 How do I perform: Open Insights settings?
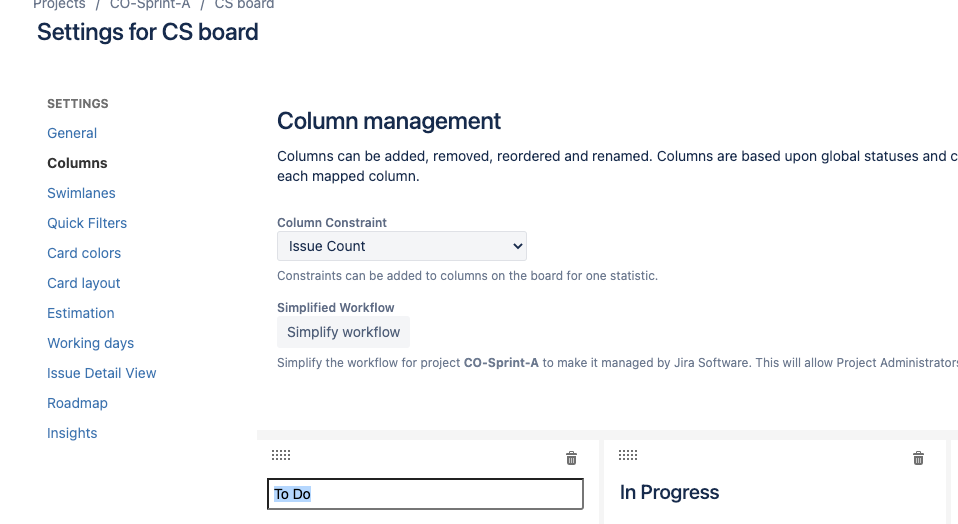tap(72, 432)
